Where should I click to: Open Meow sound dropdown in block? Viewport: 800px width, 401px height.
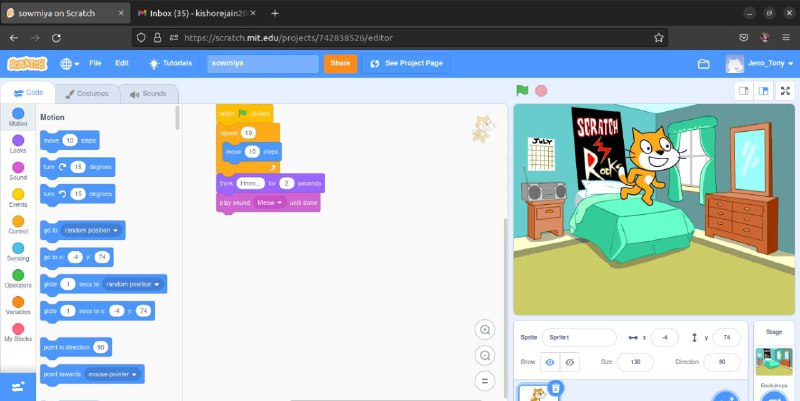pyautogui.click(x=269, y=202)
